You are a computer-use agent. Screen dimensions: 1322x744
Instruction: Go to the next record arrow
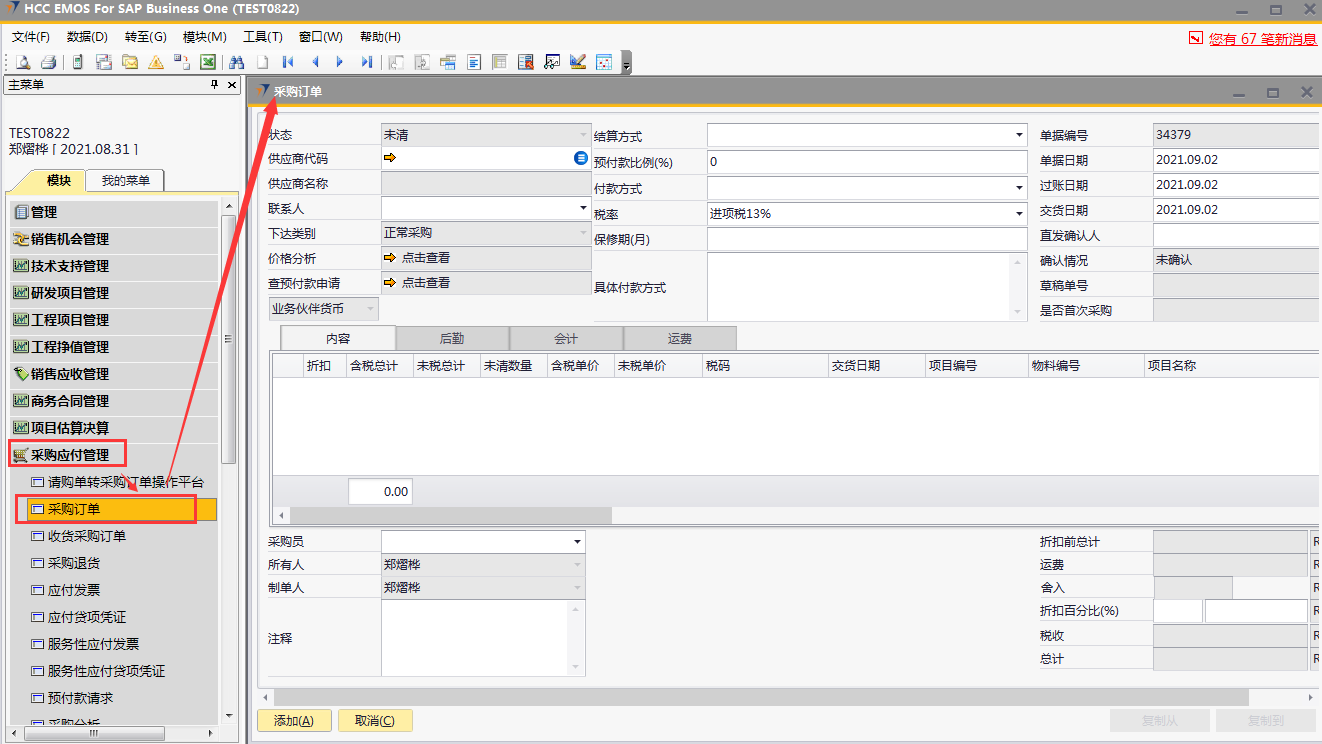340,62
